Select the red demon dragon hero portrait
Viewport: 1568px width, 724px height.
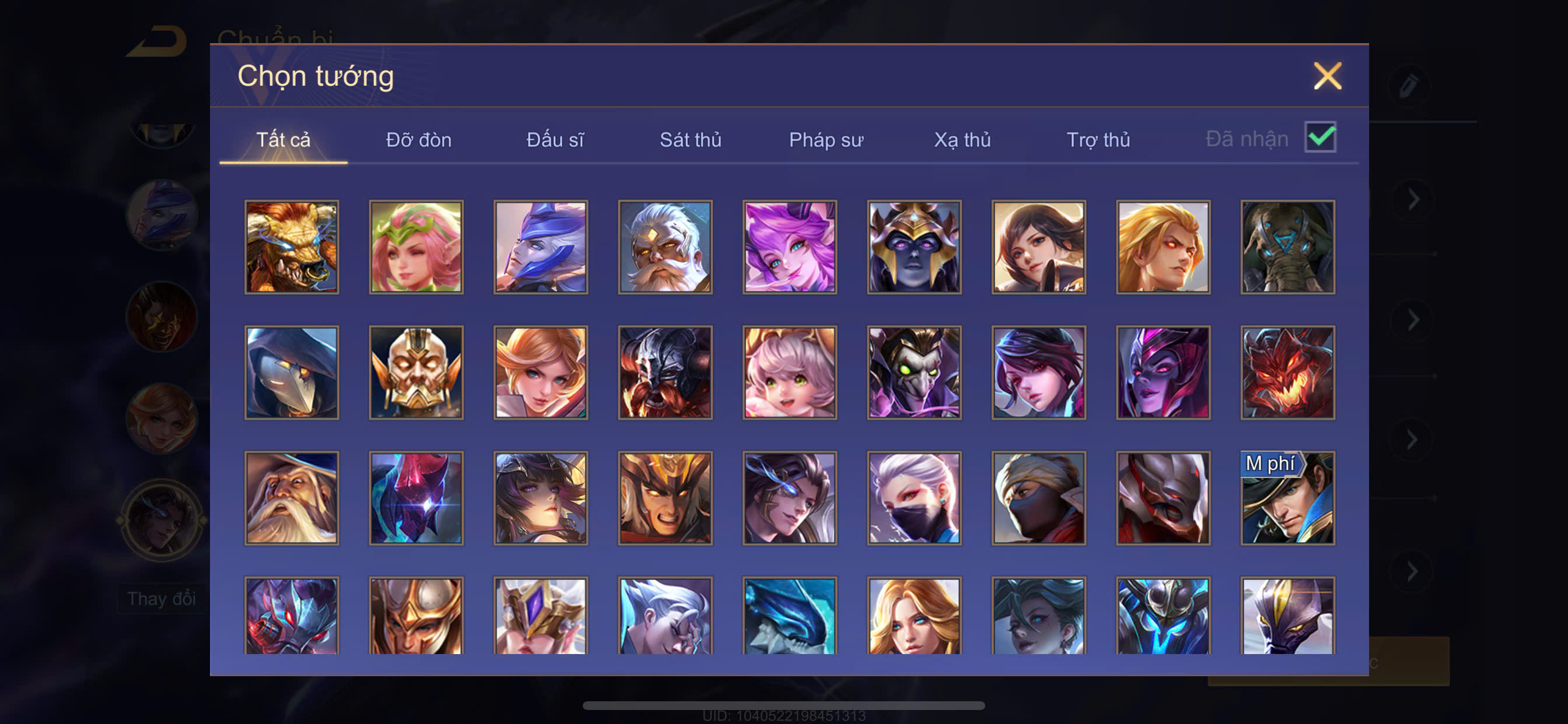[x=1287, y=372]
